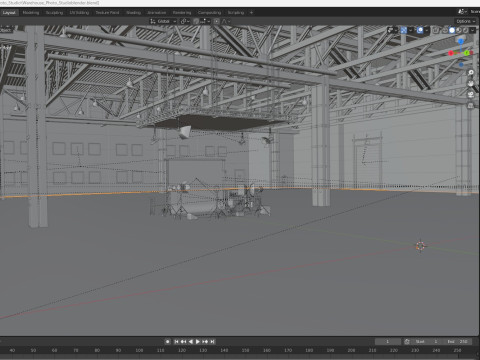The image size is (480, 360).
Task: Select material preview shading
Action: pos(459,30)
